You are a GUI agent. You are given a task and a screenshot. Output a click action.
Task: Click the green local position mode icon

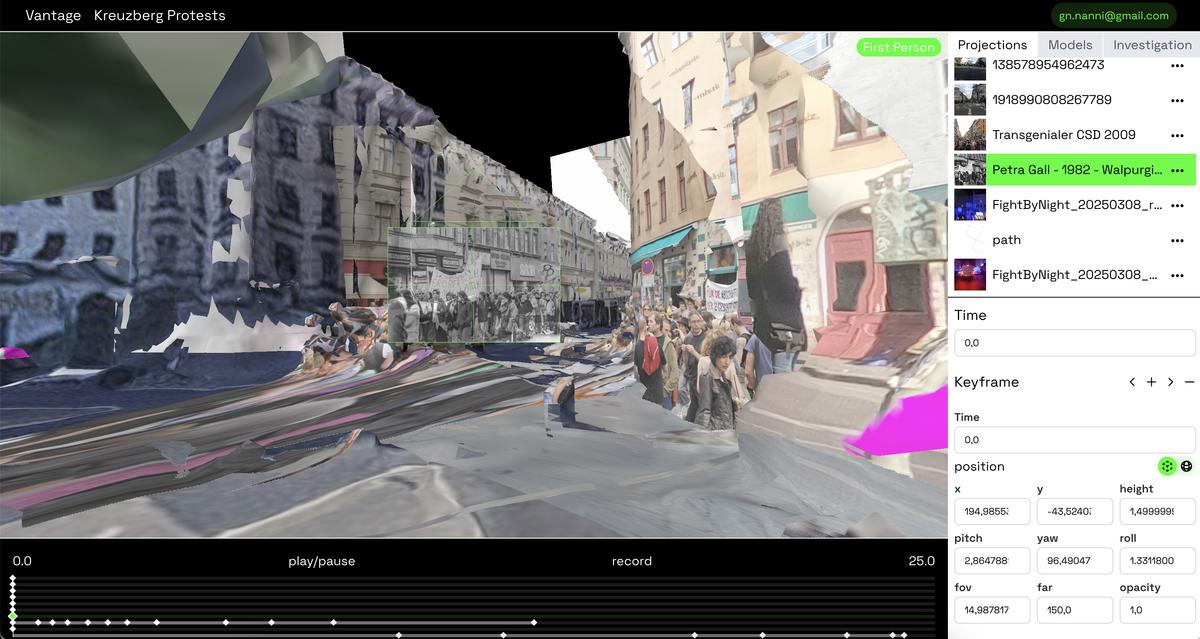click(x=1167, y=466)
